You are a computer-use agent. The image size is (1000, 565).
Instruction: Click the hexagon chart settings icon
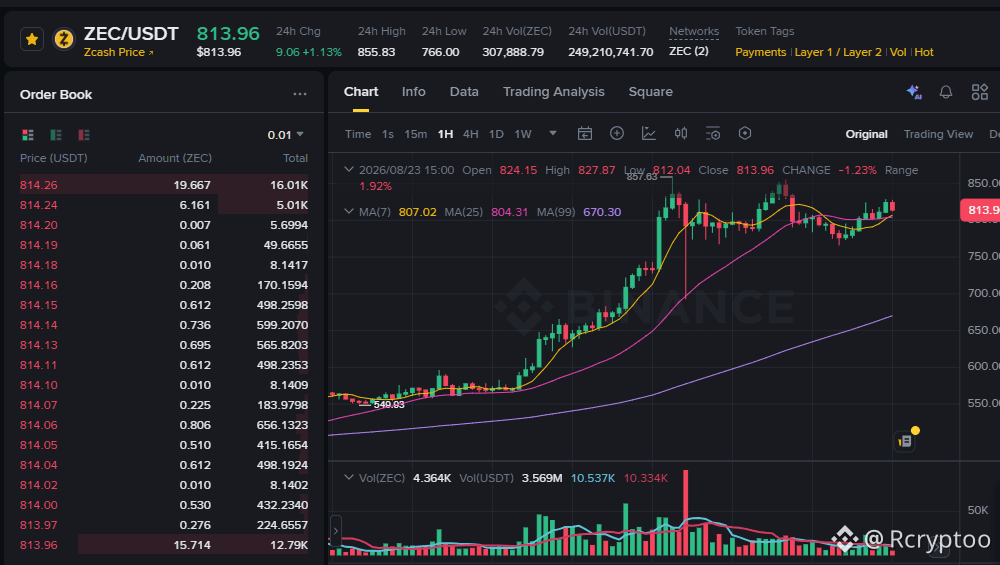[x=745, y=133]
